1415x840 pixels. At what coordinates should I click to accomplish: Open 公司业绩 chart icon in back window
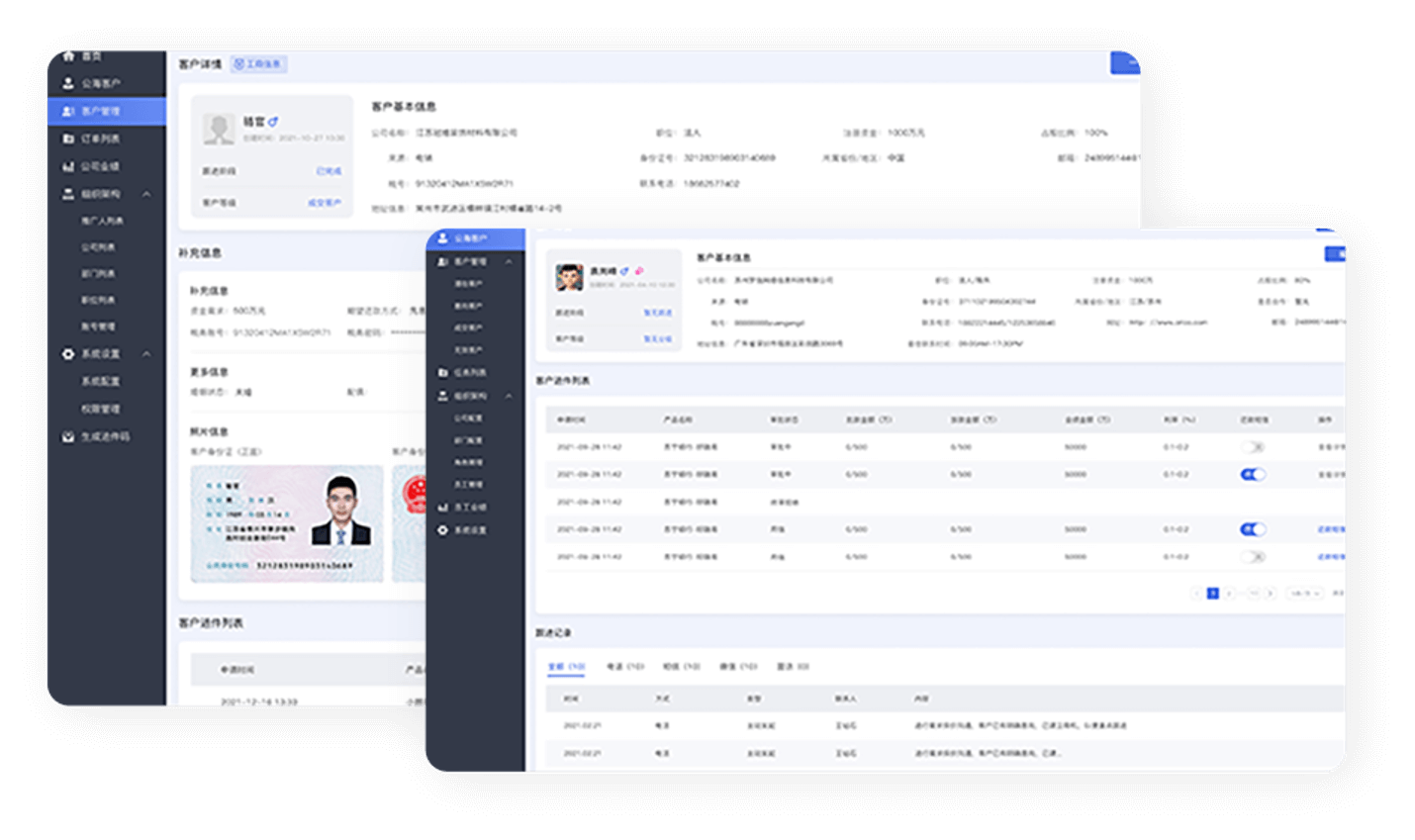point(68,166)
